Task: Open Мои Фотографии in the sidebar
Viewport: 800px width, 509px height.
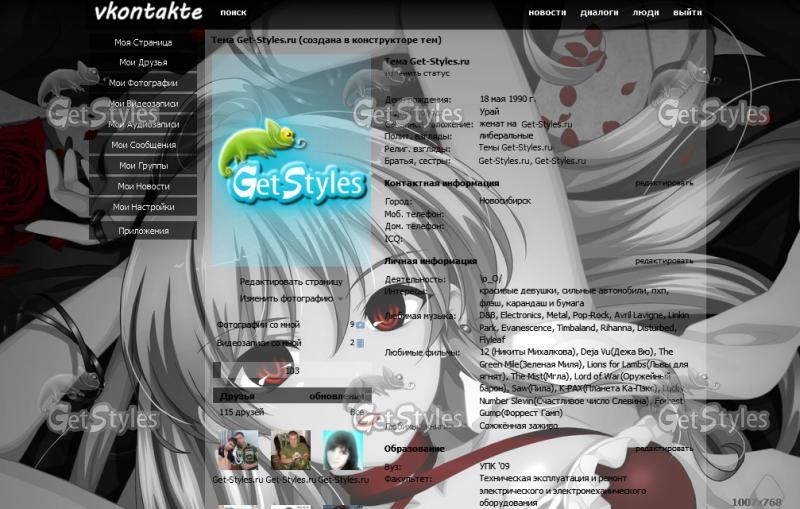Action: click(143, 83)
